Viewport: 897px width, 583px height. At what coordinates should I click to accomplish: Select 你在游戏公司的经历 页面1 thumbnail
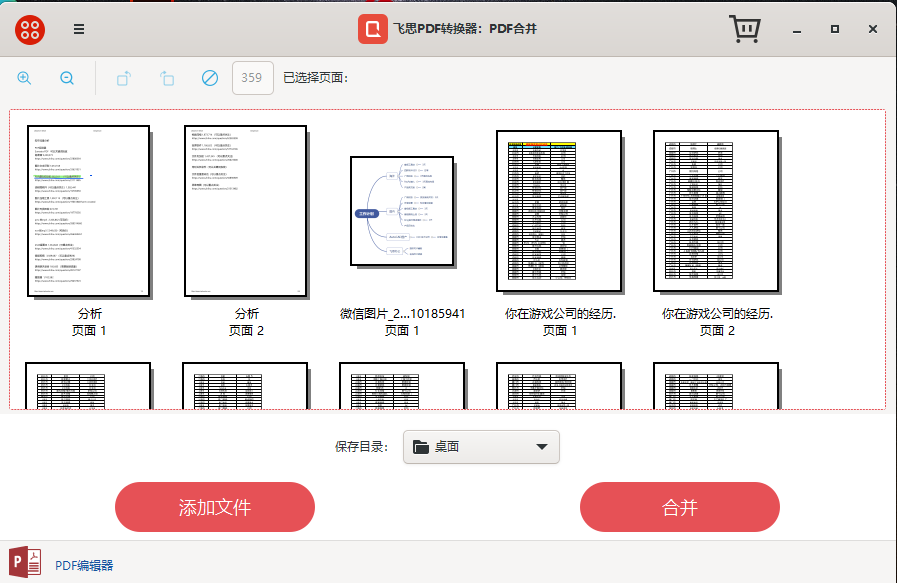click(559, 210)
